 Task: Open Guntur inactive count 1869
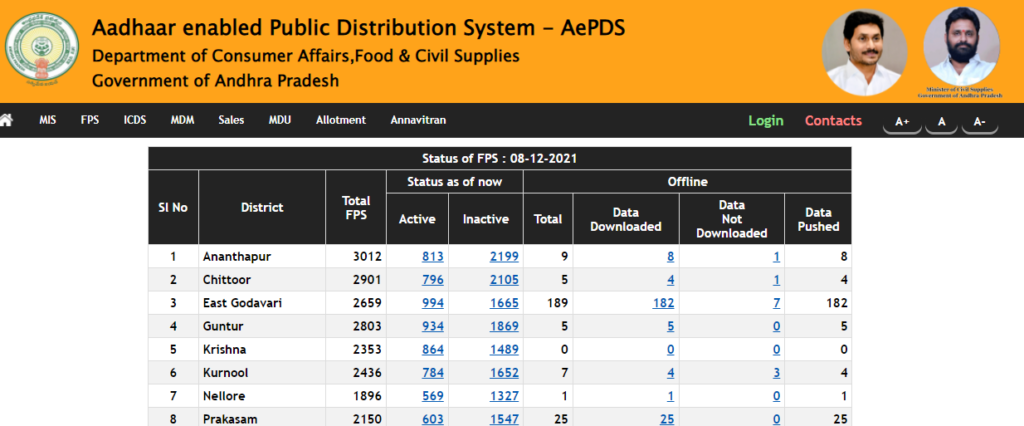(x=504, y=327)
